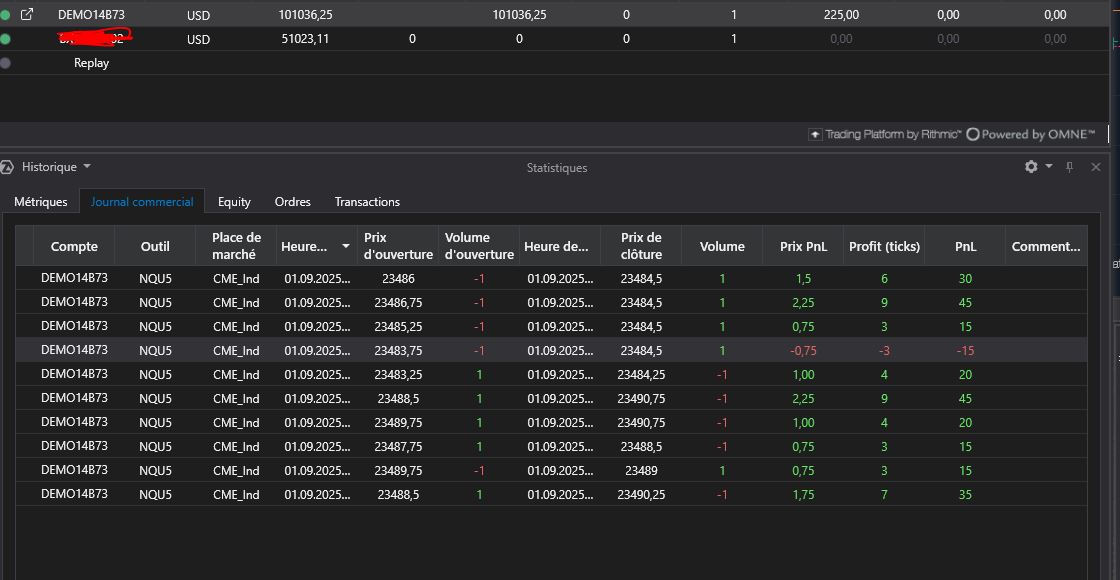This screenshot has height=580, width=1120.
Task: Click grey status dot beside Replay
Action: (x=6, y=63)
